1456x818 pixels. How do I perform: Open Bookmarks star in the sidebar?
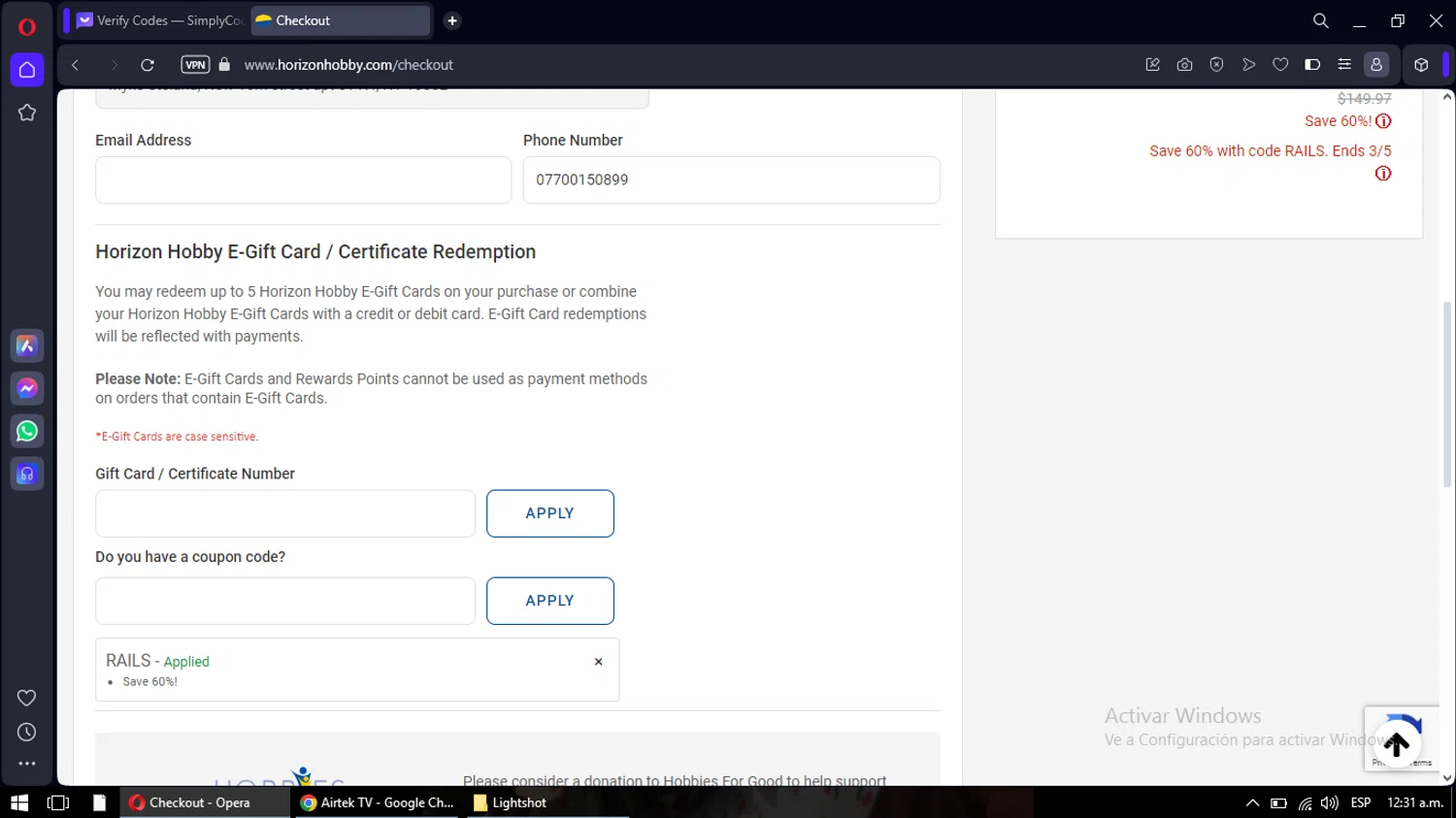coord(27,113)
